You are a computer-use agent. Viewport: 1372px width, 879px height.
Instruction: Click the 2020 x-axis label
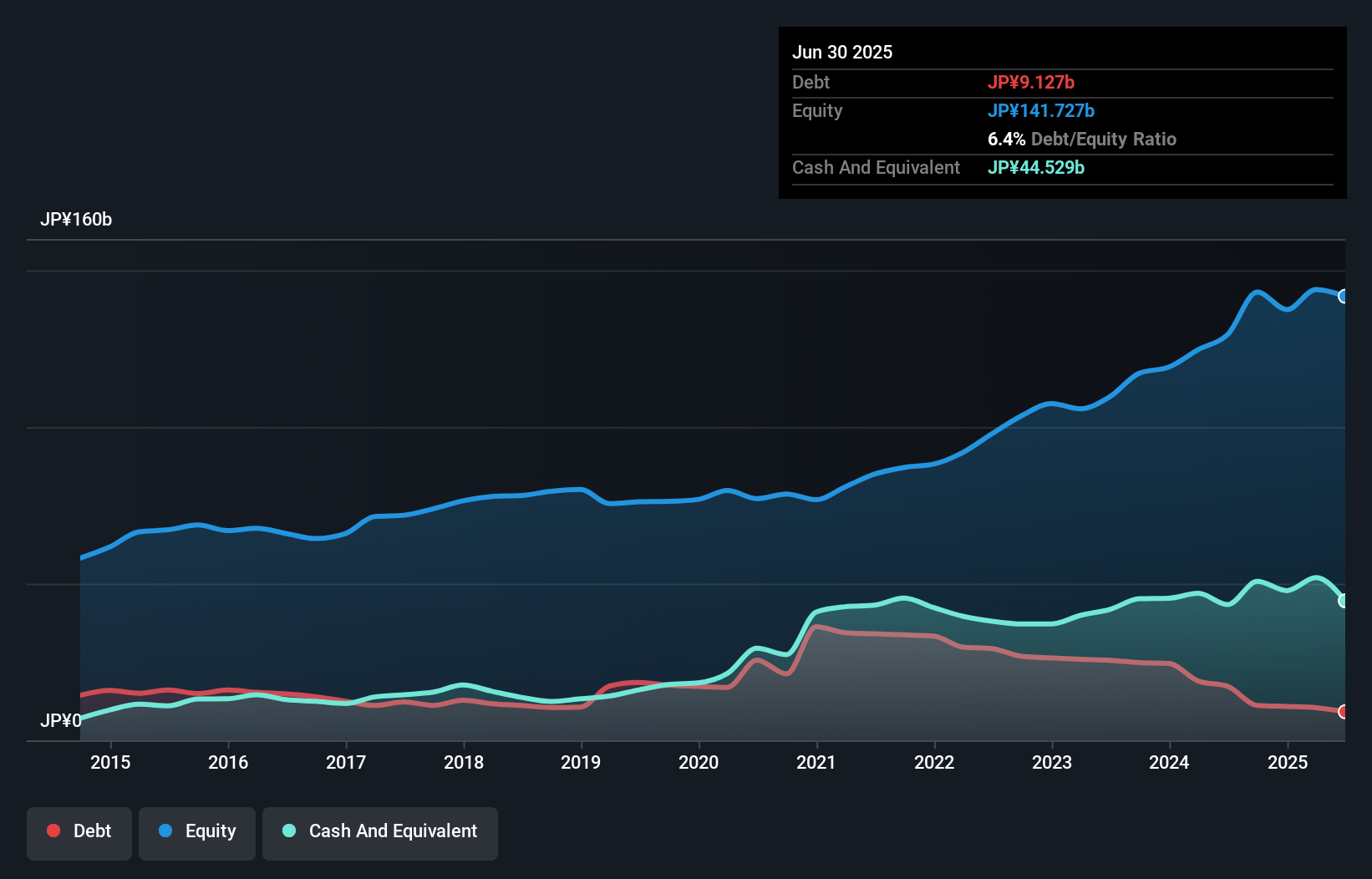click(699, 762)
